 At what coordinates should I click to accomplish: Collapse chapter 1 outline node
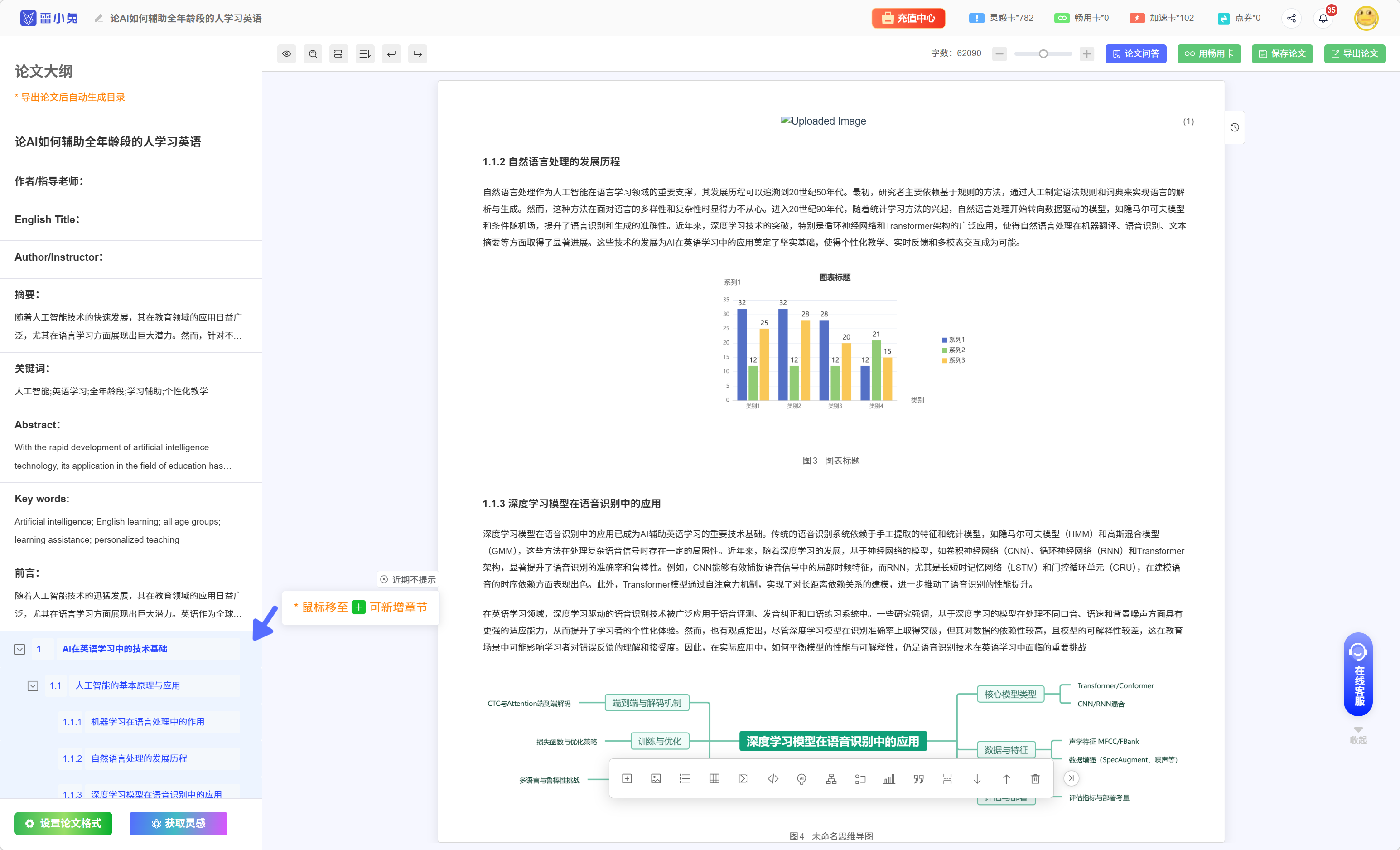[20, 649]
